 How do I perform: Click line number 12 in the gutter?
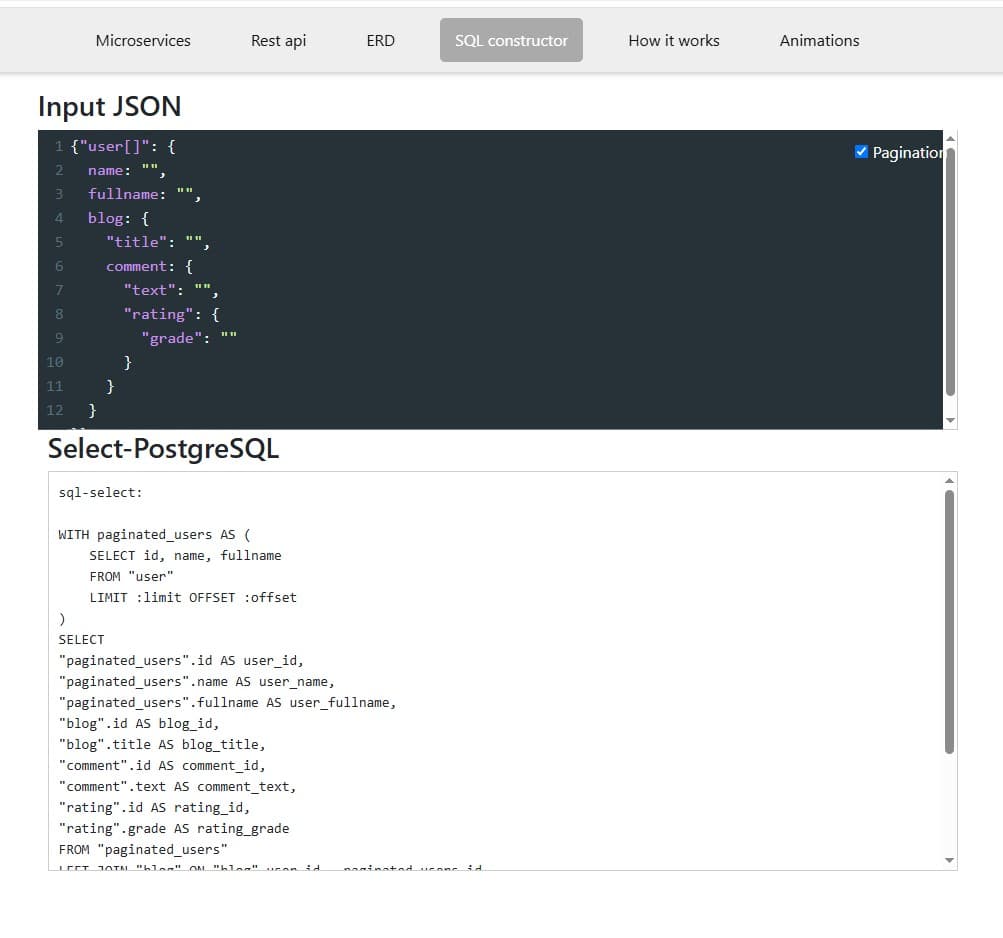55,411
